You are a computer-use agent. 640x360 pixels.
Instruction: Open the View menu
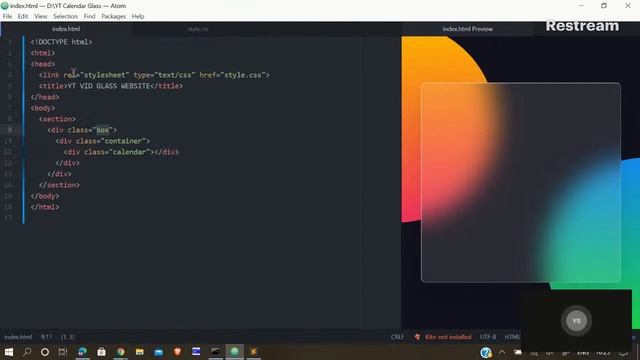(40, 16)
